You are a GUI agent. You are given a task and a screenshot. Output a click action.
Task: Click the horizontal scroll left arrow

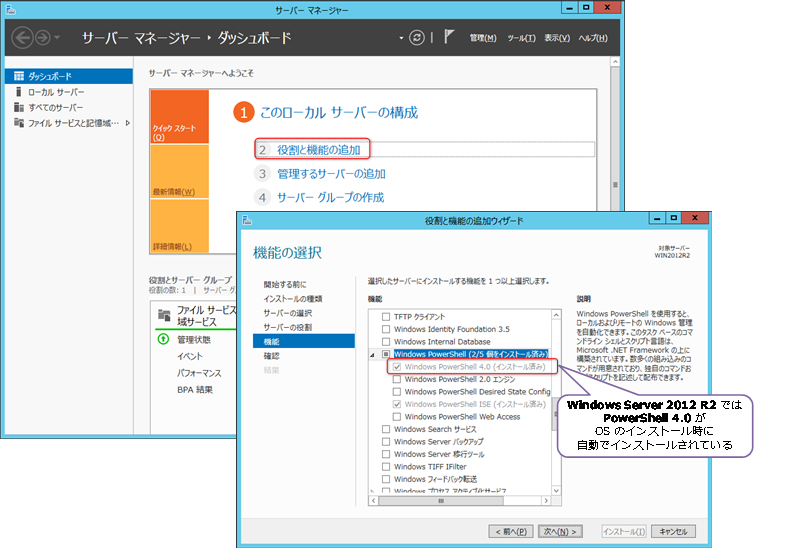click(x=374, y=501)
